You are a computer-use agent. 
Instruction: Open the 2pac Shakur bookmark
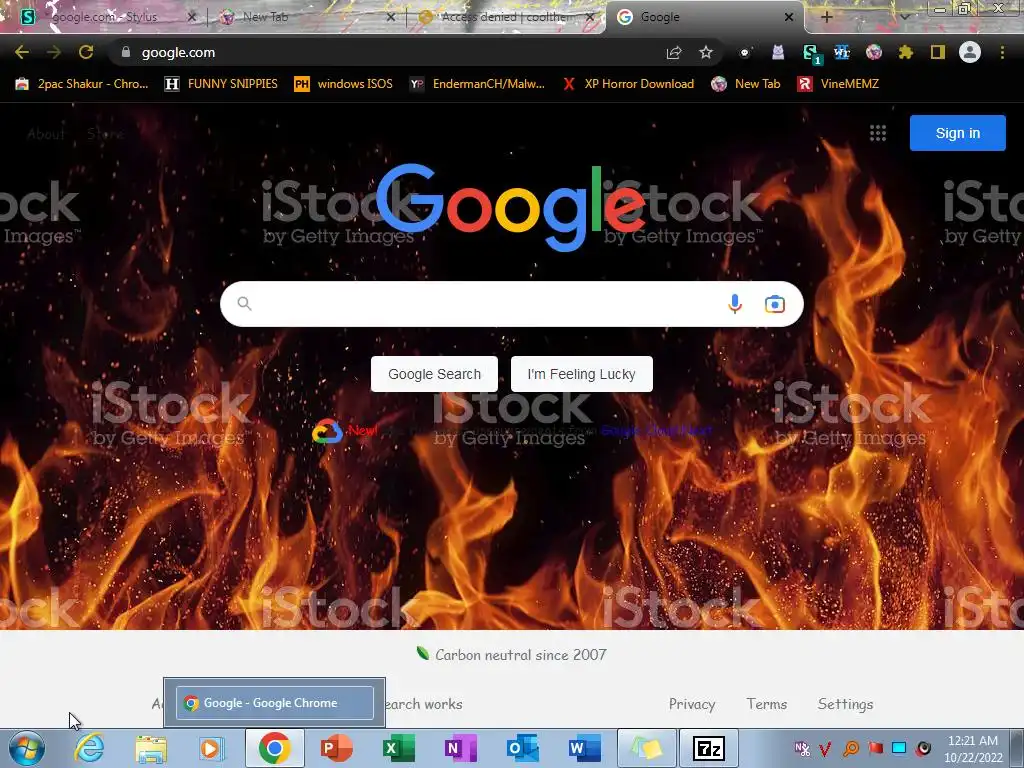(x=82, y=84)
